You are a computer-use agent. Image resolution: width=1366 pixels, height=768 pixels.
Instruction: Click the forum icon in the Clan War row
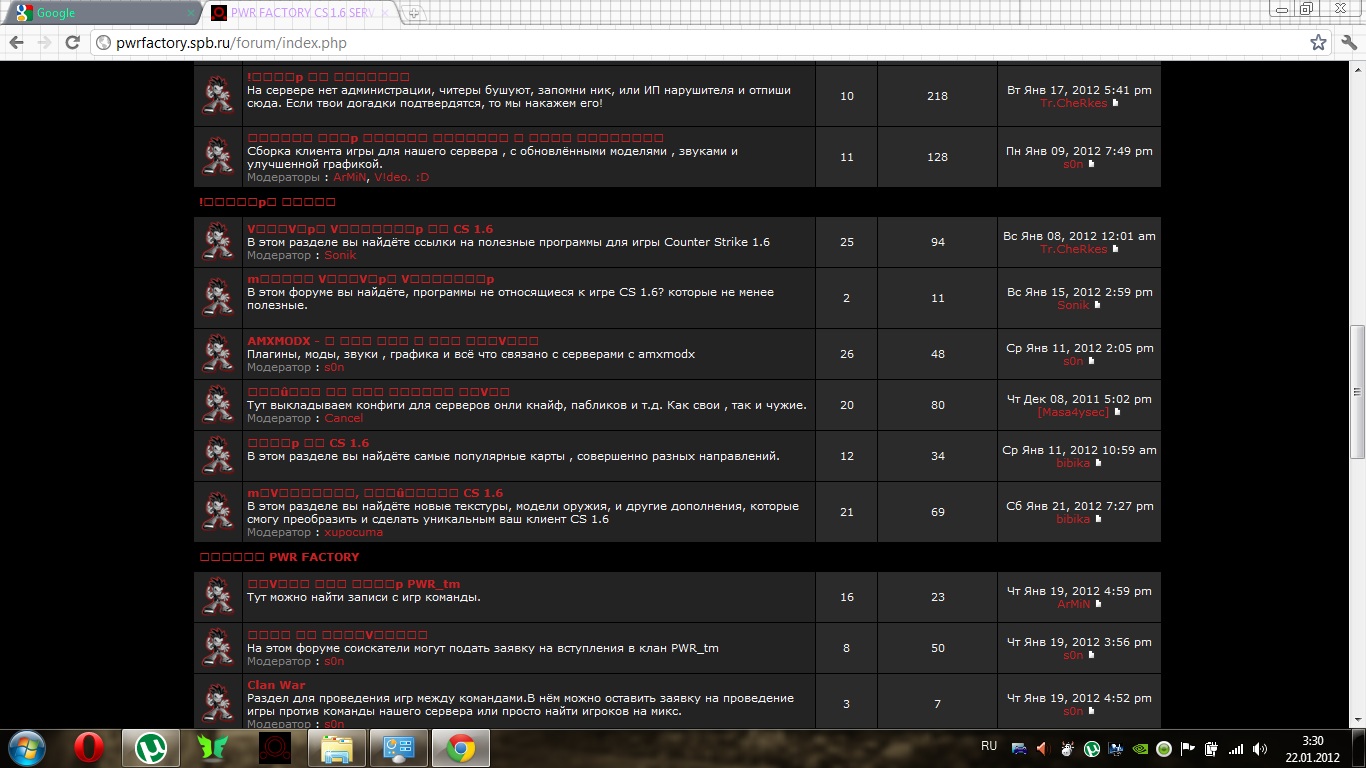(x=218, y=704)
